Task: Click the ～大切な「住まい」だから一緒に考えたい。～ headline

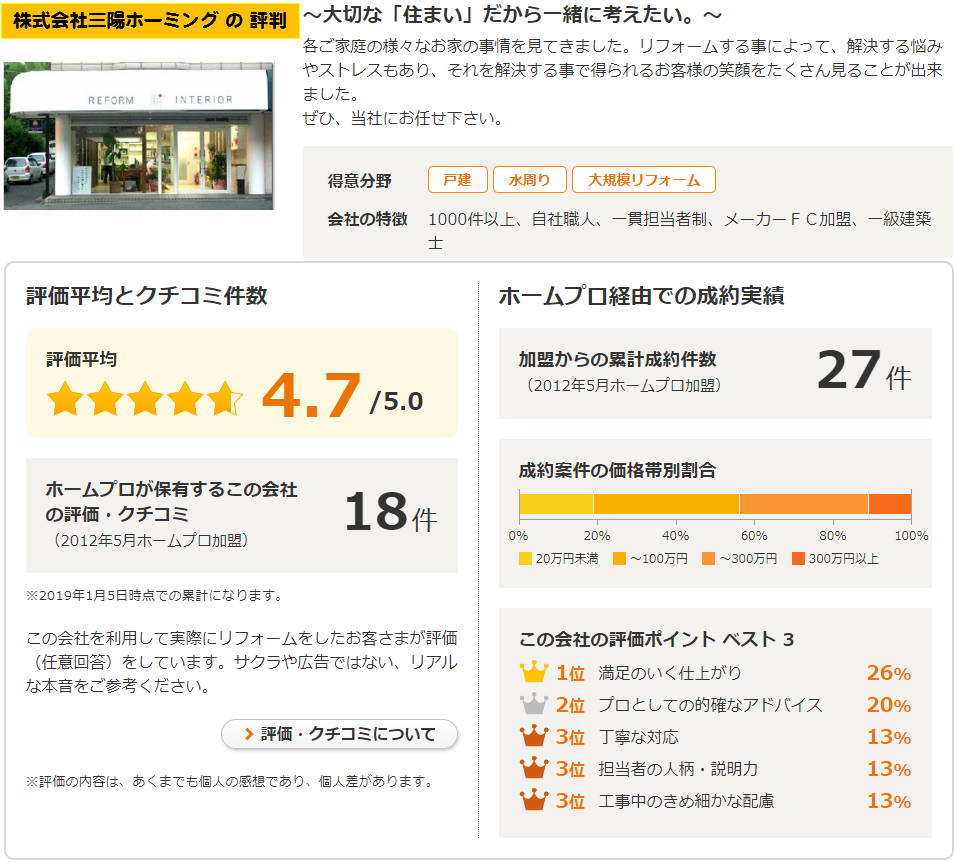Action: (512, 15)
